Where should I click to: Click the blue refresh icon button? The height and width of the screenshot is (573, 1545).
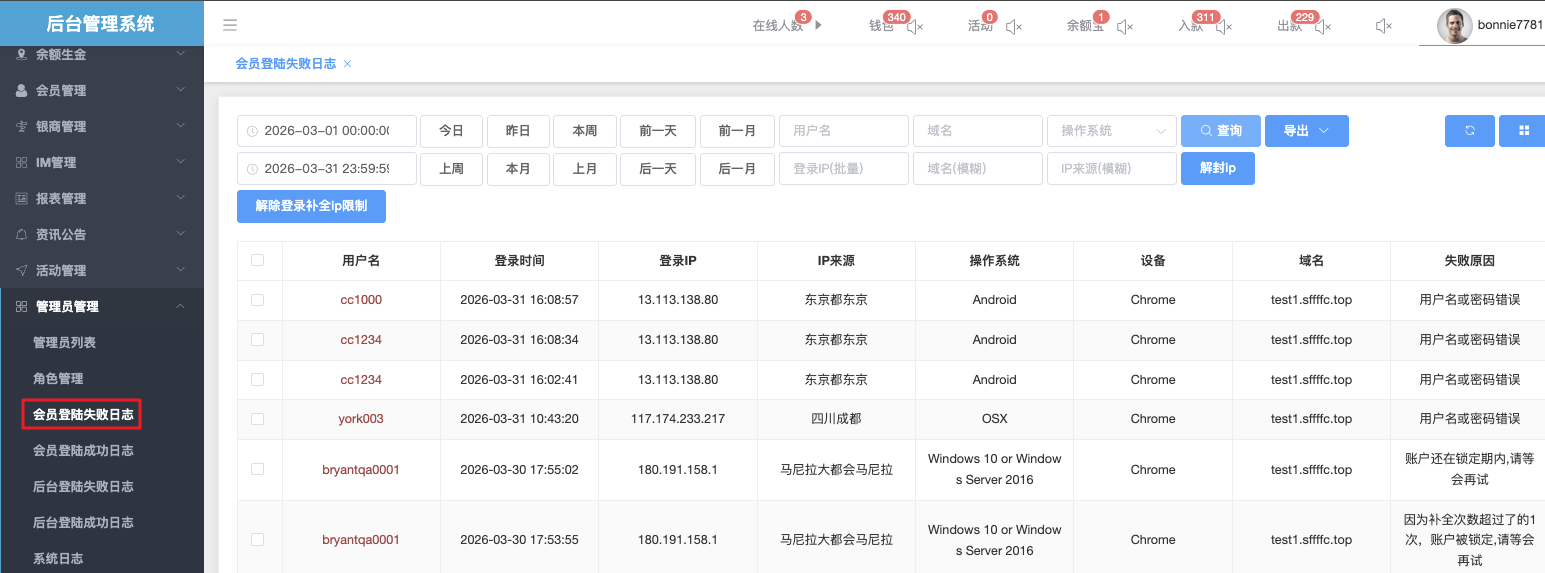(x=1469, y=131)
